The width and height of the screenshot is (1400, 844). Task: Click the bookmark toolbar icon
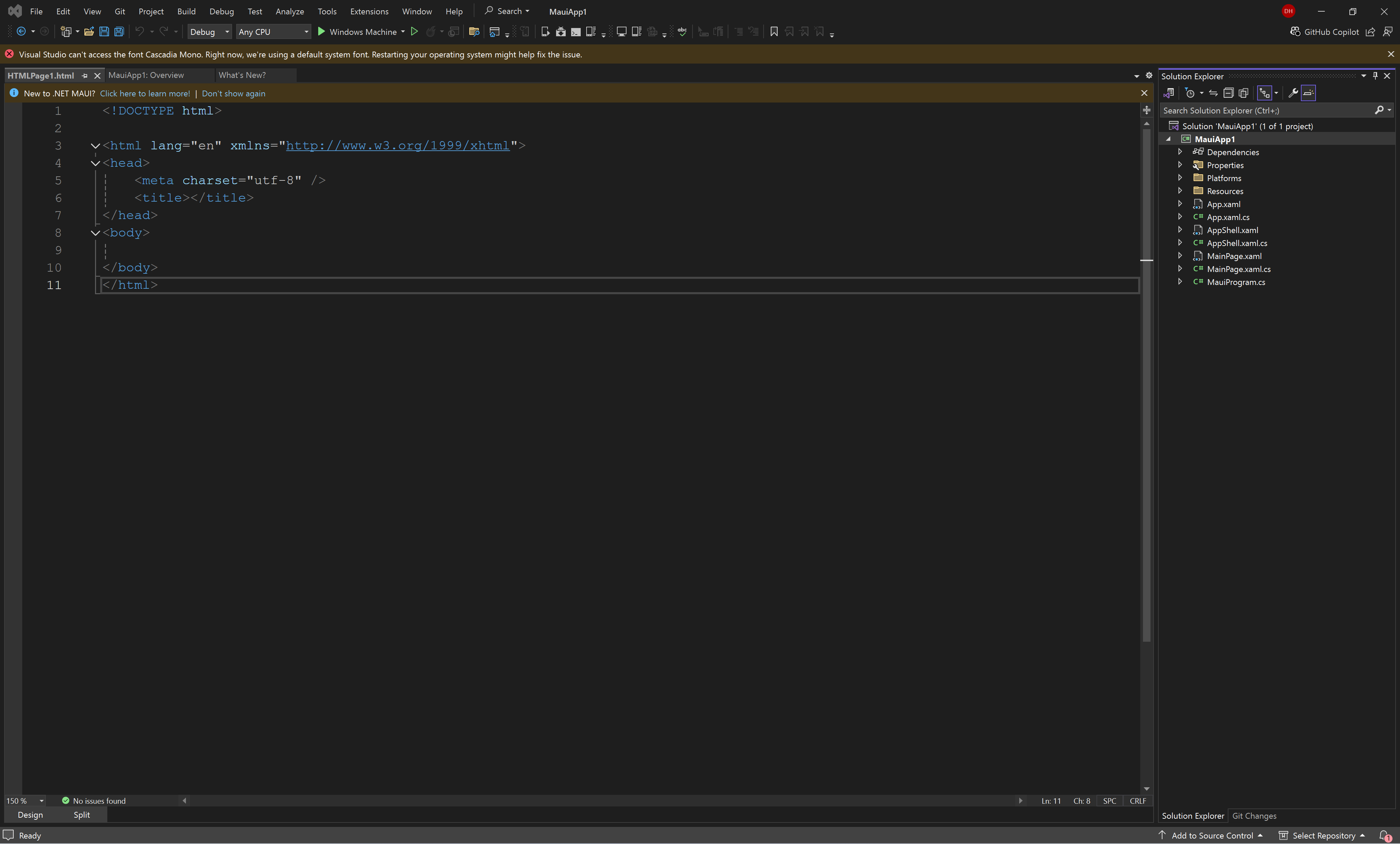774,32
